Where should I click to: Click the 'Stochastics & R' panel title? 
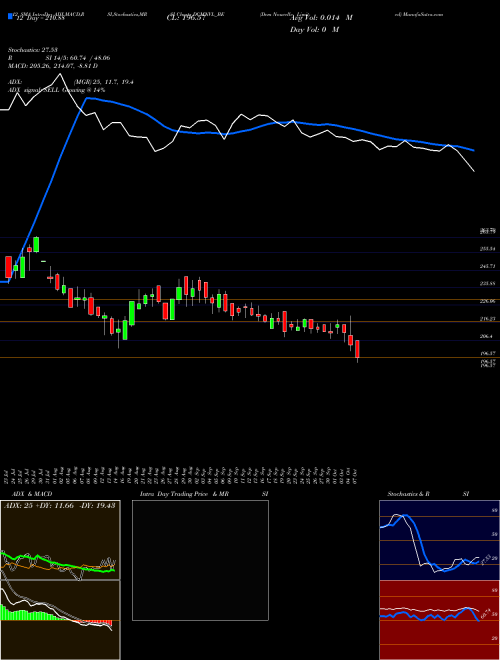pos(408,494)
